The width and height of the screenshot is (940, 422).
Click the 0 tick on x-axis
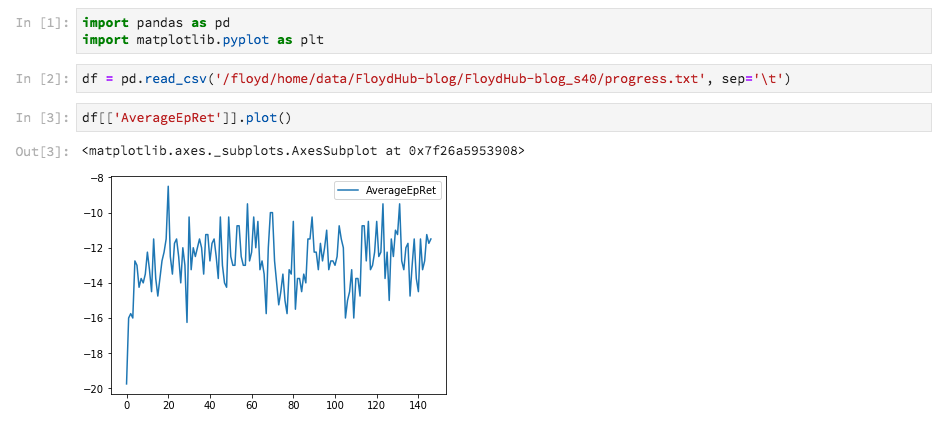tap(126, 405)
